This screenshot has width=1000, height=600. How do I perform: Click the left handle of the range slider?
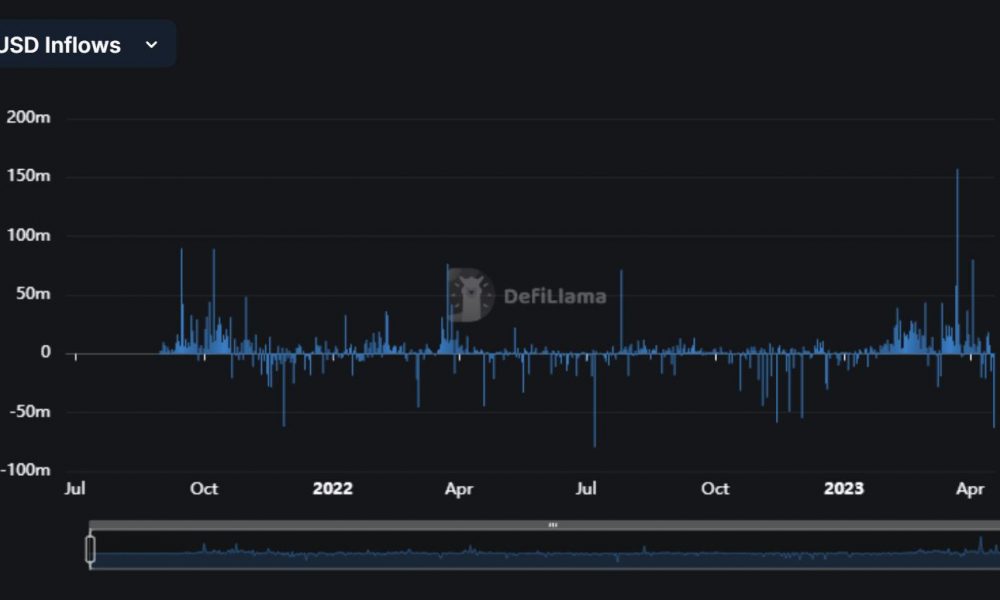click(x=90, y=548)
